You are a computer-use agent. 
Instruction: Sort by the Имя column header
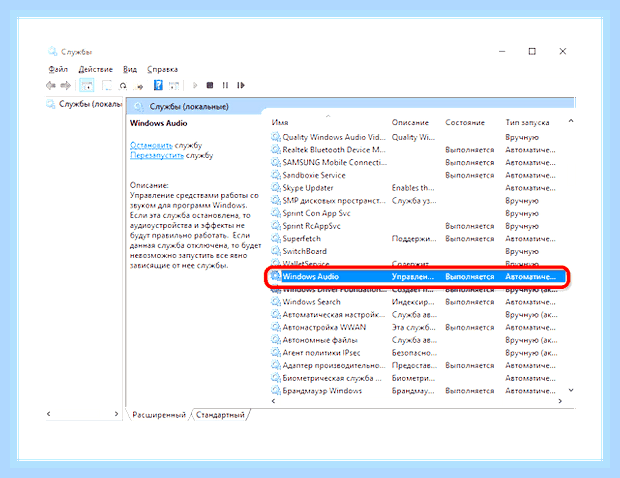pos(280,123)
